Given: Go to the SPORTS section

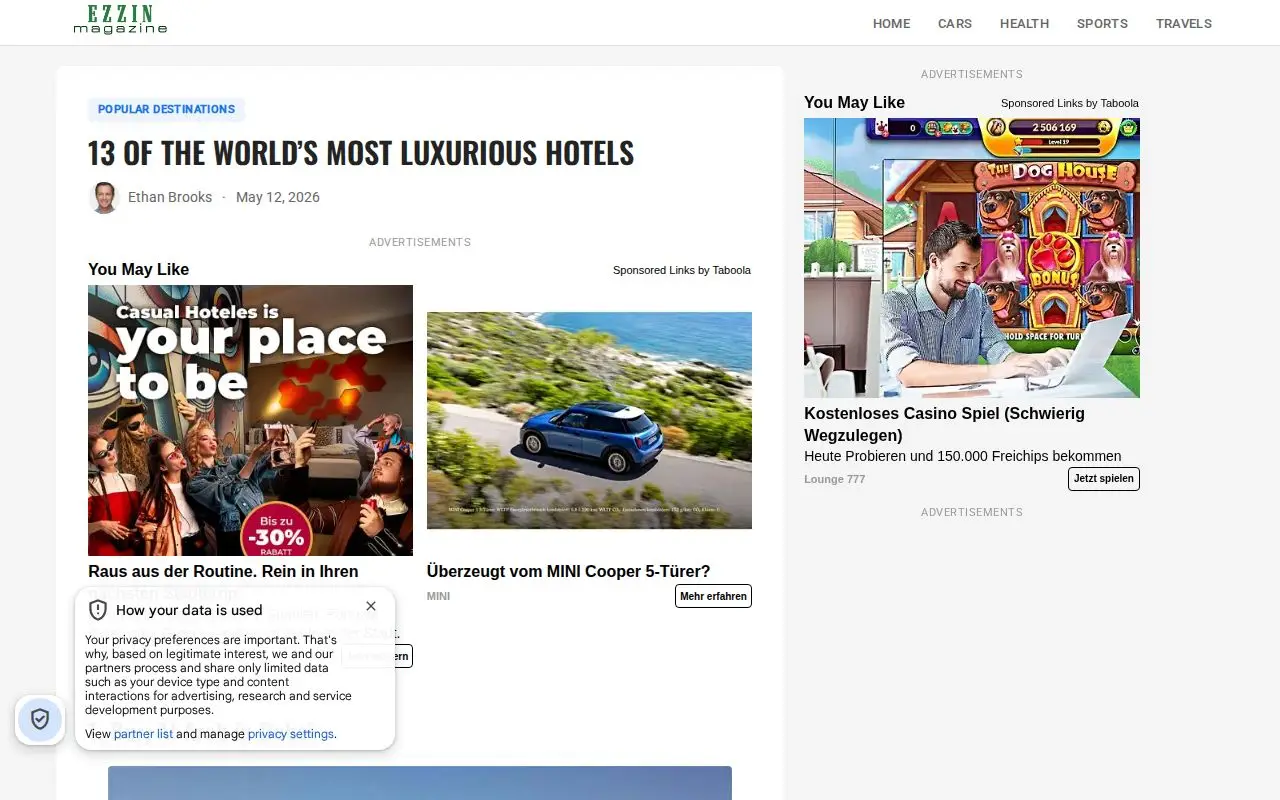Looking at the screenshot, I should point(1102,23).
